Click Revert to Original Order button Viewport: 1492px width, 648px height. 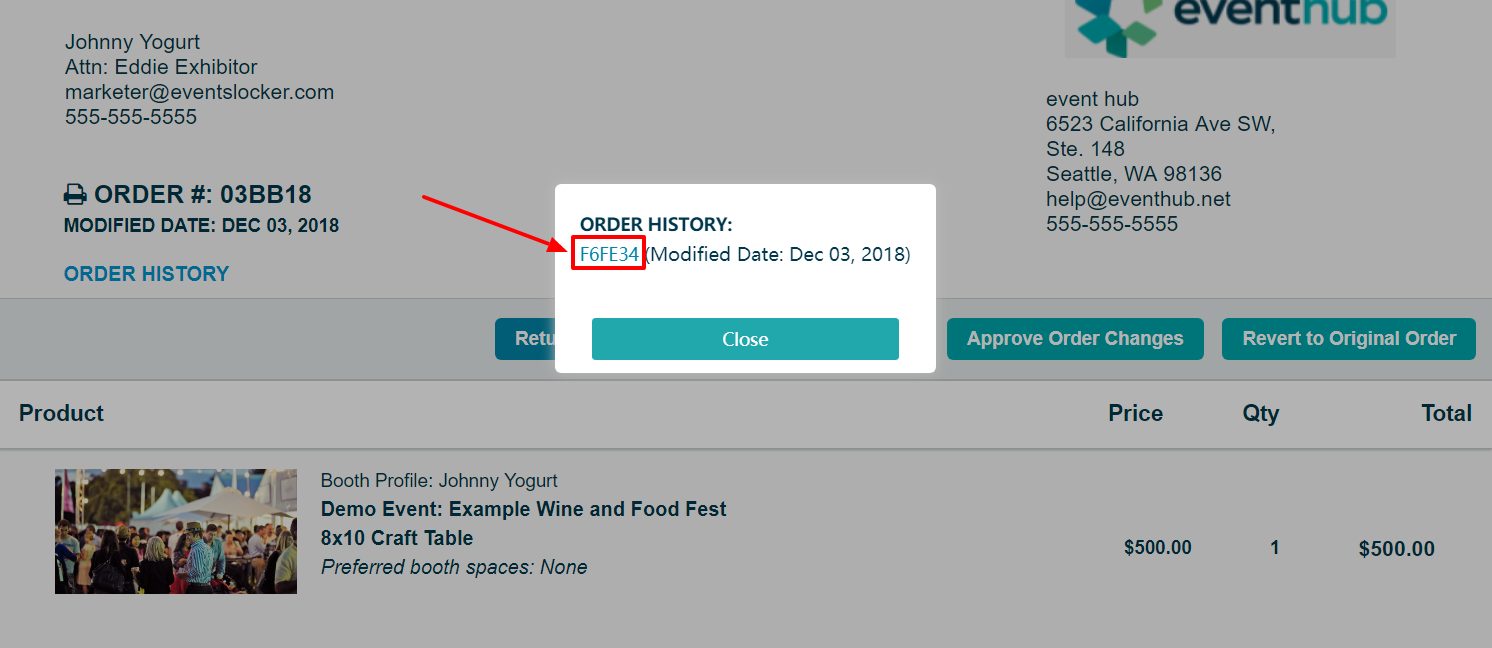(1349, 339)
